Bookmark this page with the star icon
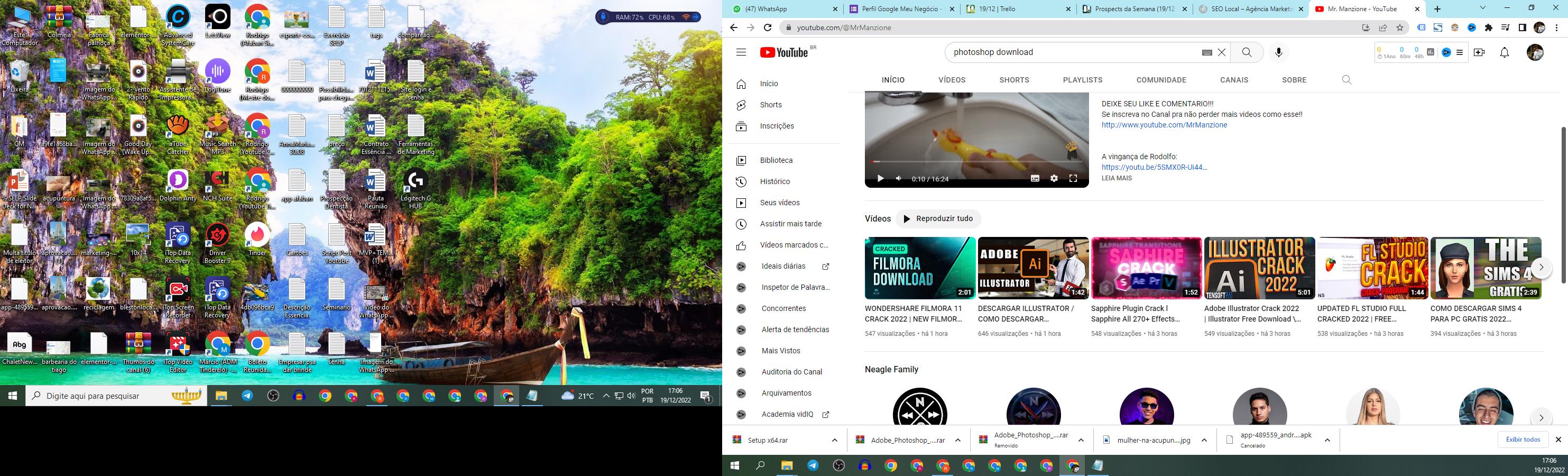 click(1399, 28)
